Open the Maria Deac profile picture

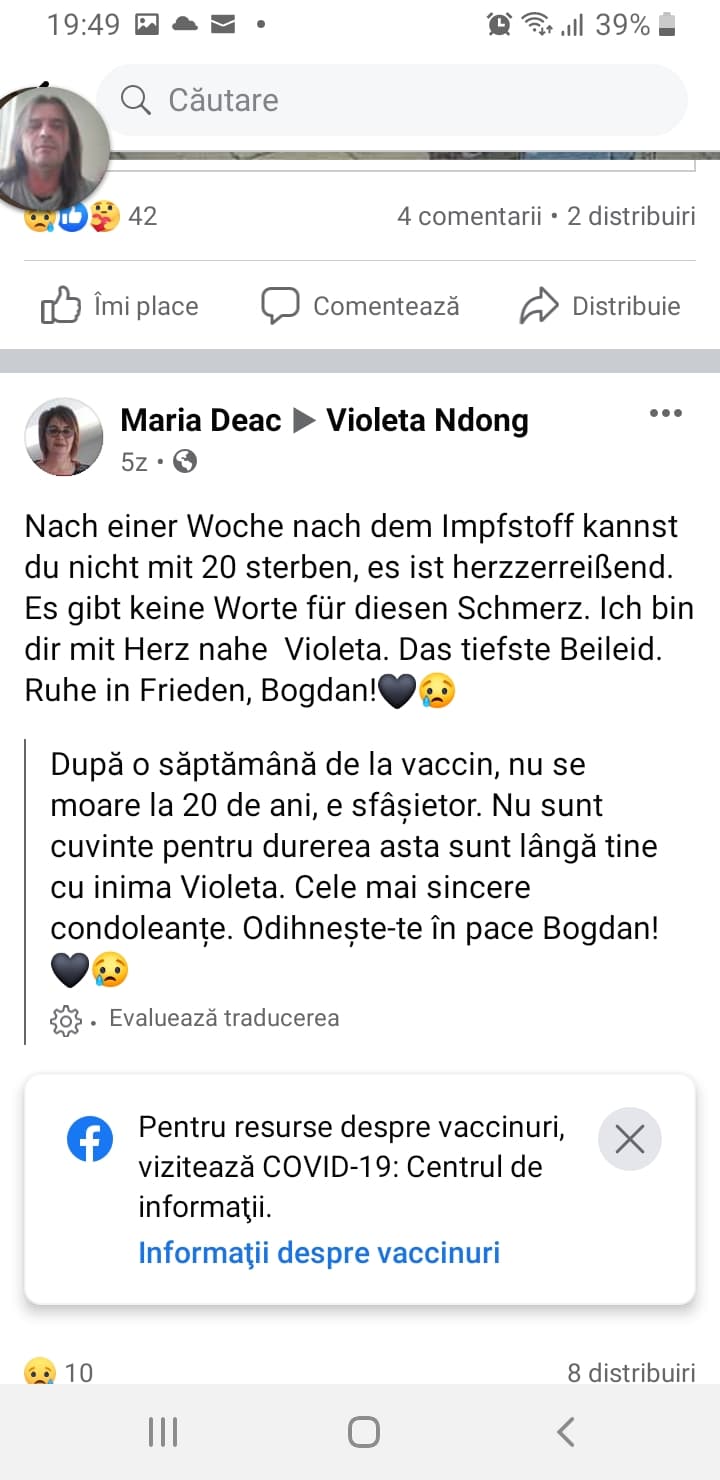coord(64,436)
